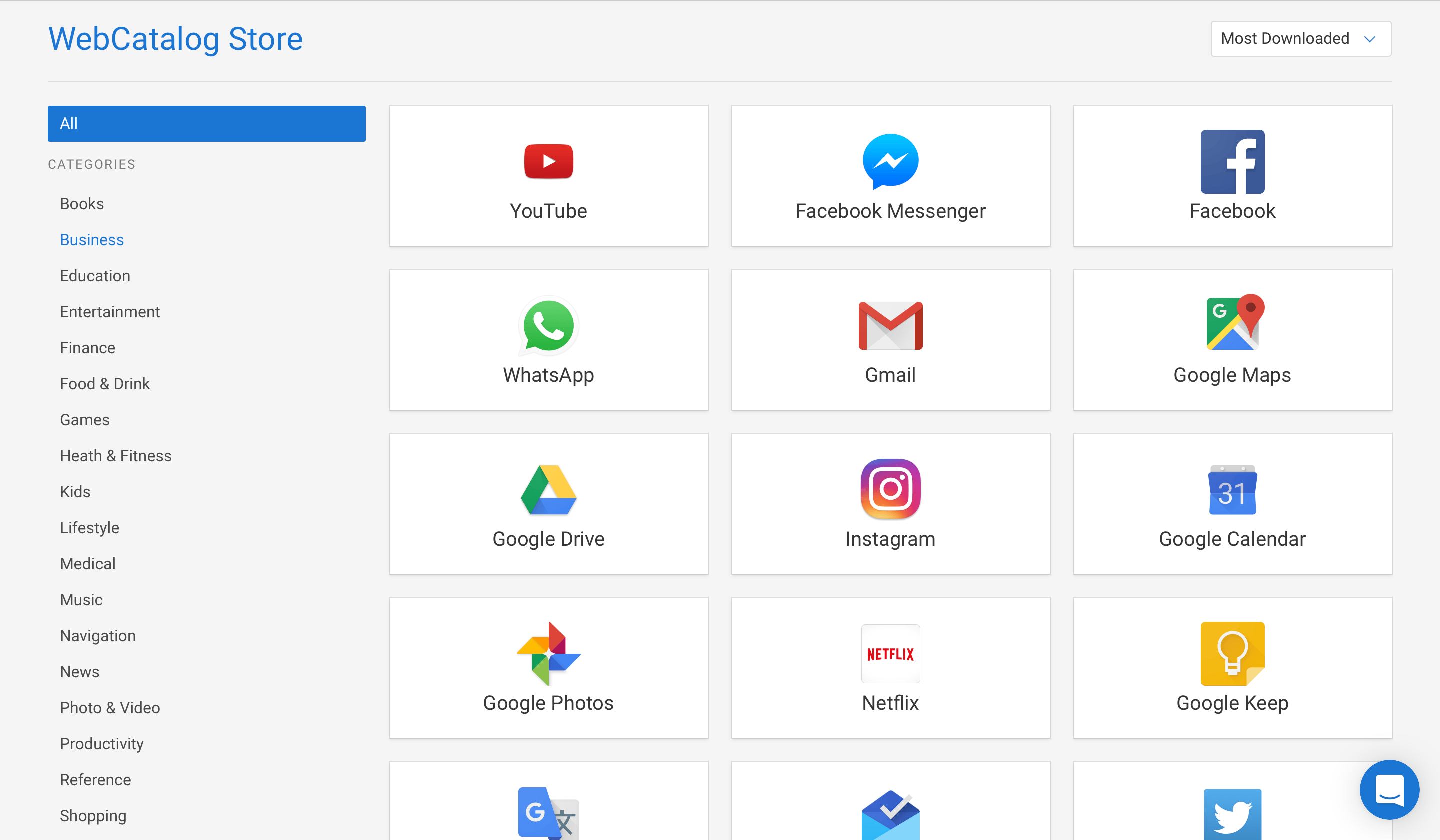1440x840 pixels.
Task: Browse the Lifestyle category
Action: pos(89,528)
